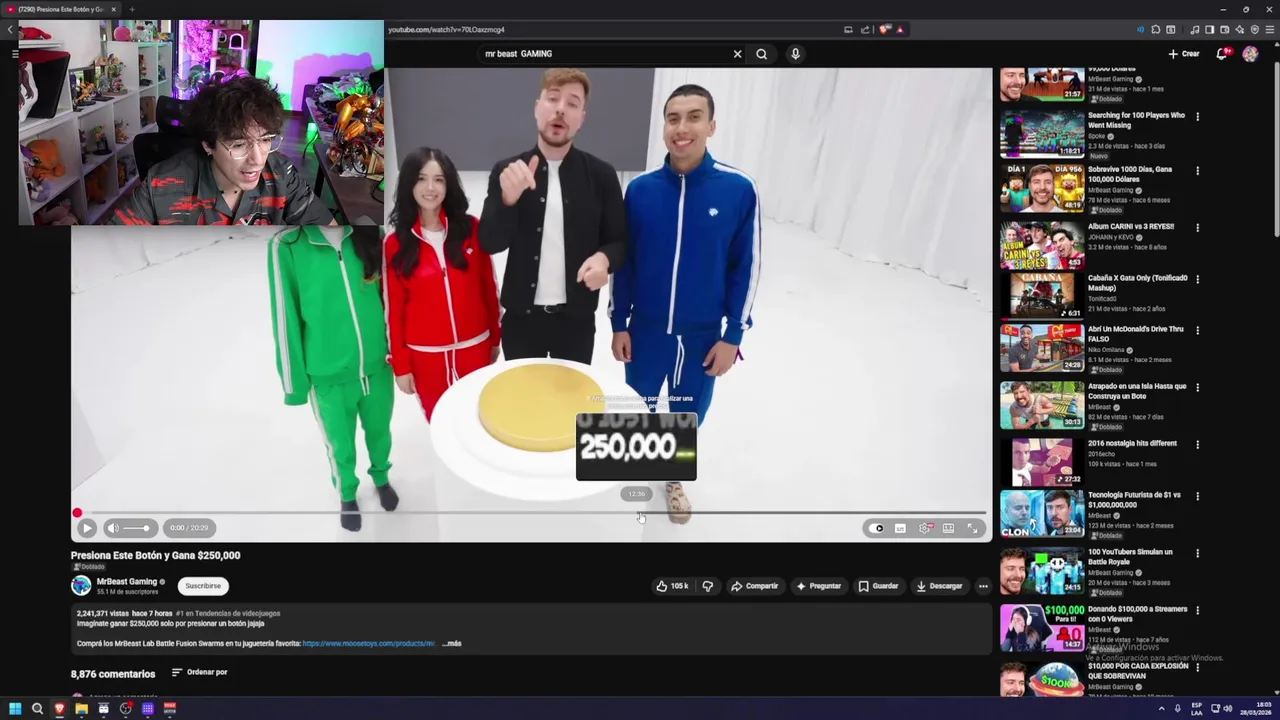Show hidden tray icons chevron

[x=1161, y=709]
